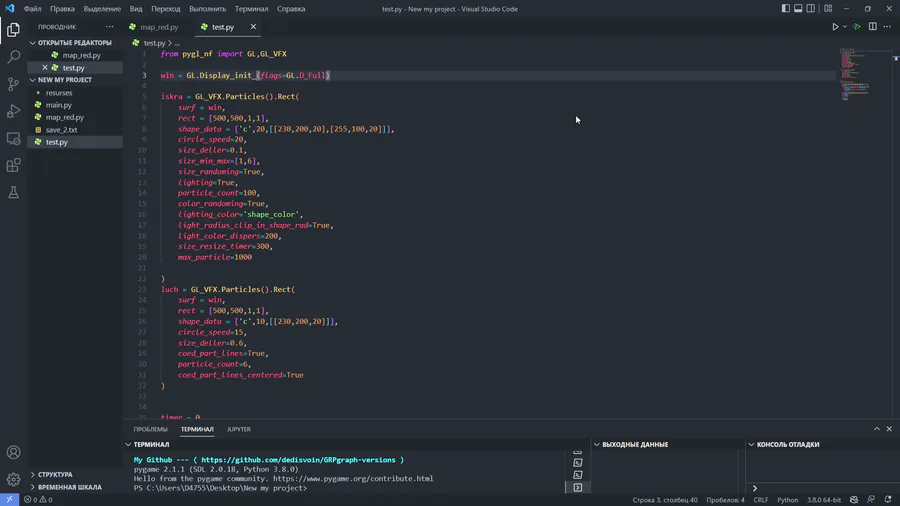Click line and column indicator in status bar
Image resolution: width=900 pixels, height=506 pixels.
pyautogui.click(x=665, y=500)
